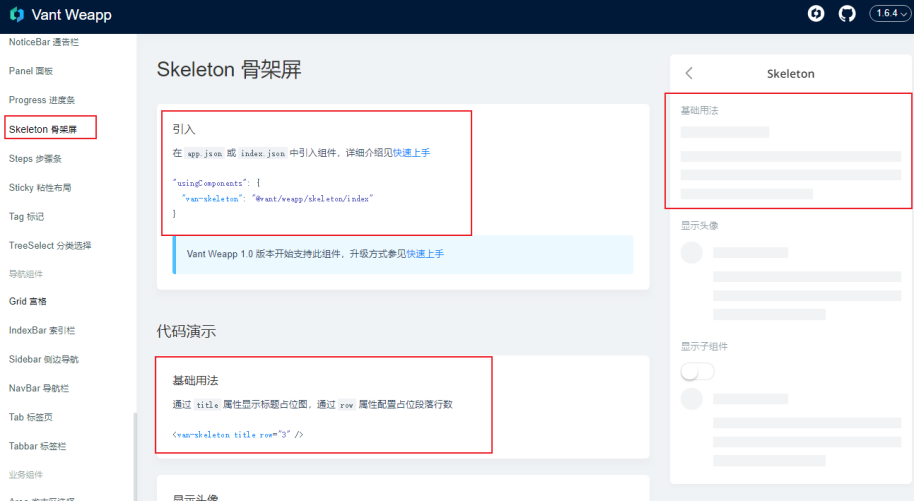The width and height of the screenshot is (915, 502).
Task: Open TreeSelect 分类选择 in sidebar
Action: 50,246
